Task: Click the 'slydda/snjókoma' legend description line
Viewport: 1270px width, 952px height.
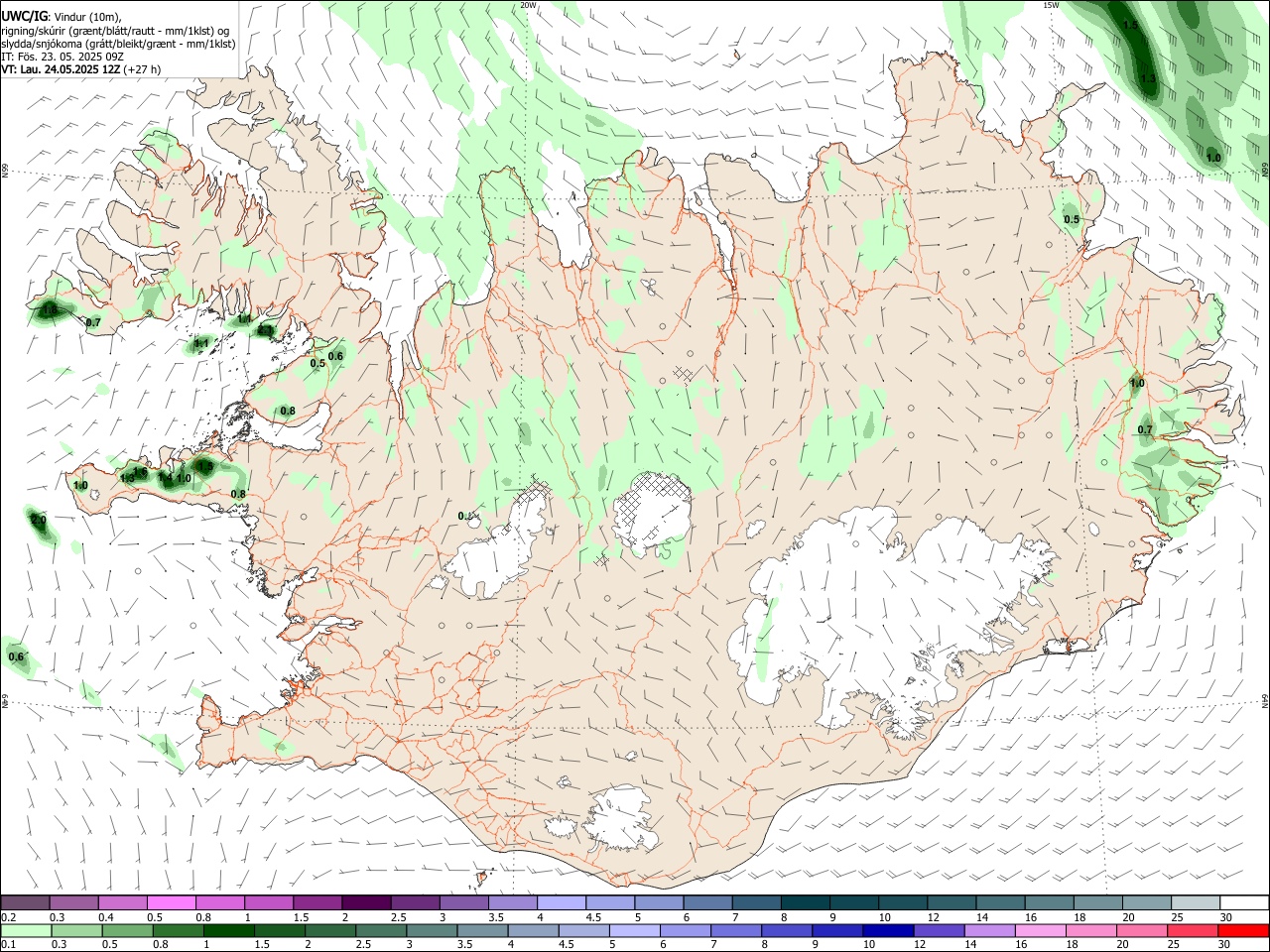Action: [118, 43]
